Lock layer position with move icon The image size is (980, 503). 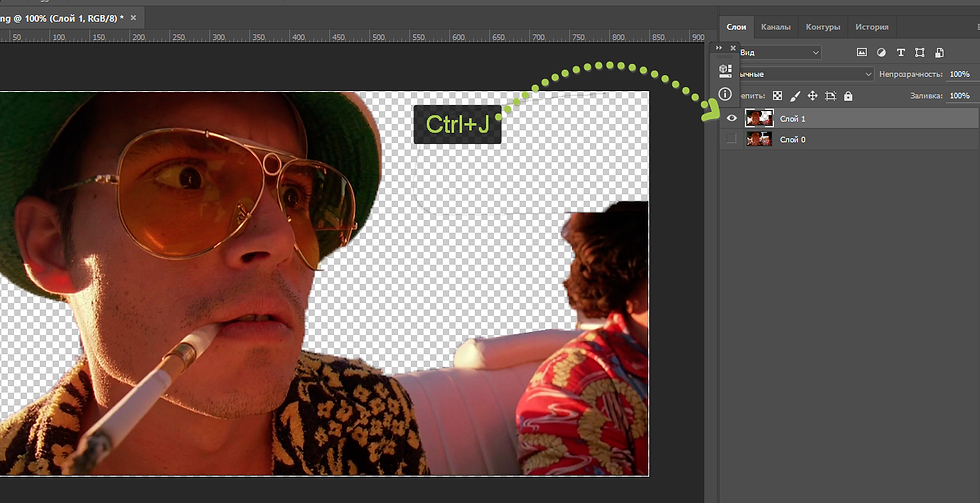812,96
